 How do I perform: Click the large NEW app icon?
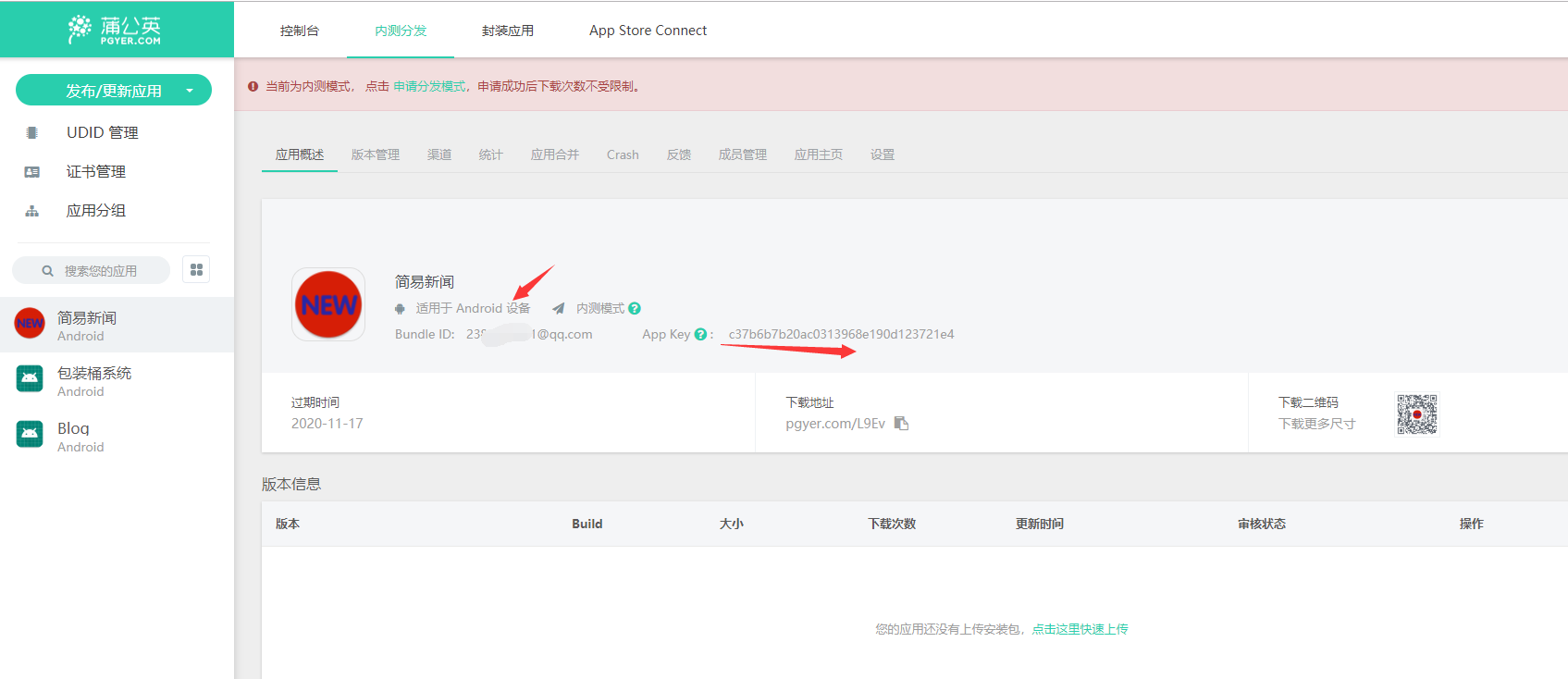tap(328, 304)
